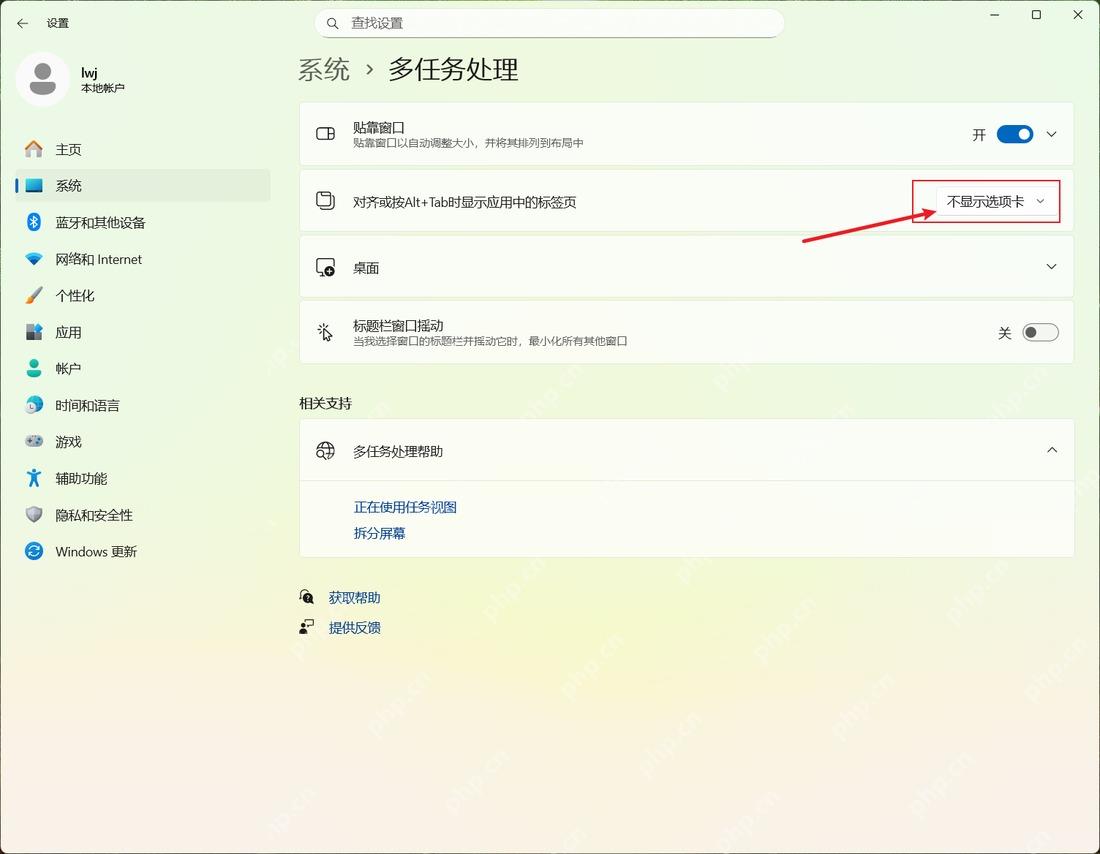Select 时间和语言 in sidebar
1100x854 pixels.
pos(142,405)
